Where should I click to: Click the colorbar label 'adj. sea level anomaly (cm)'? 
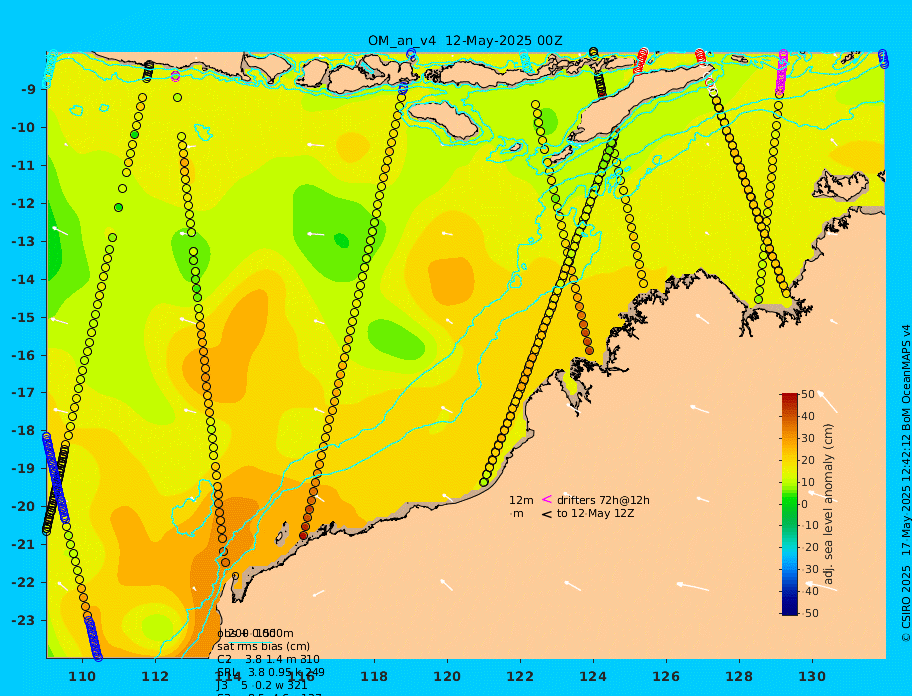point(828,504)
